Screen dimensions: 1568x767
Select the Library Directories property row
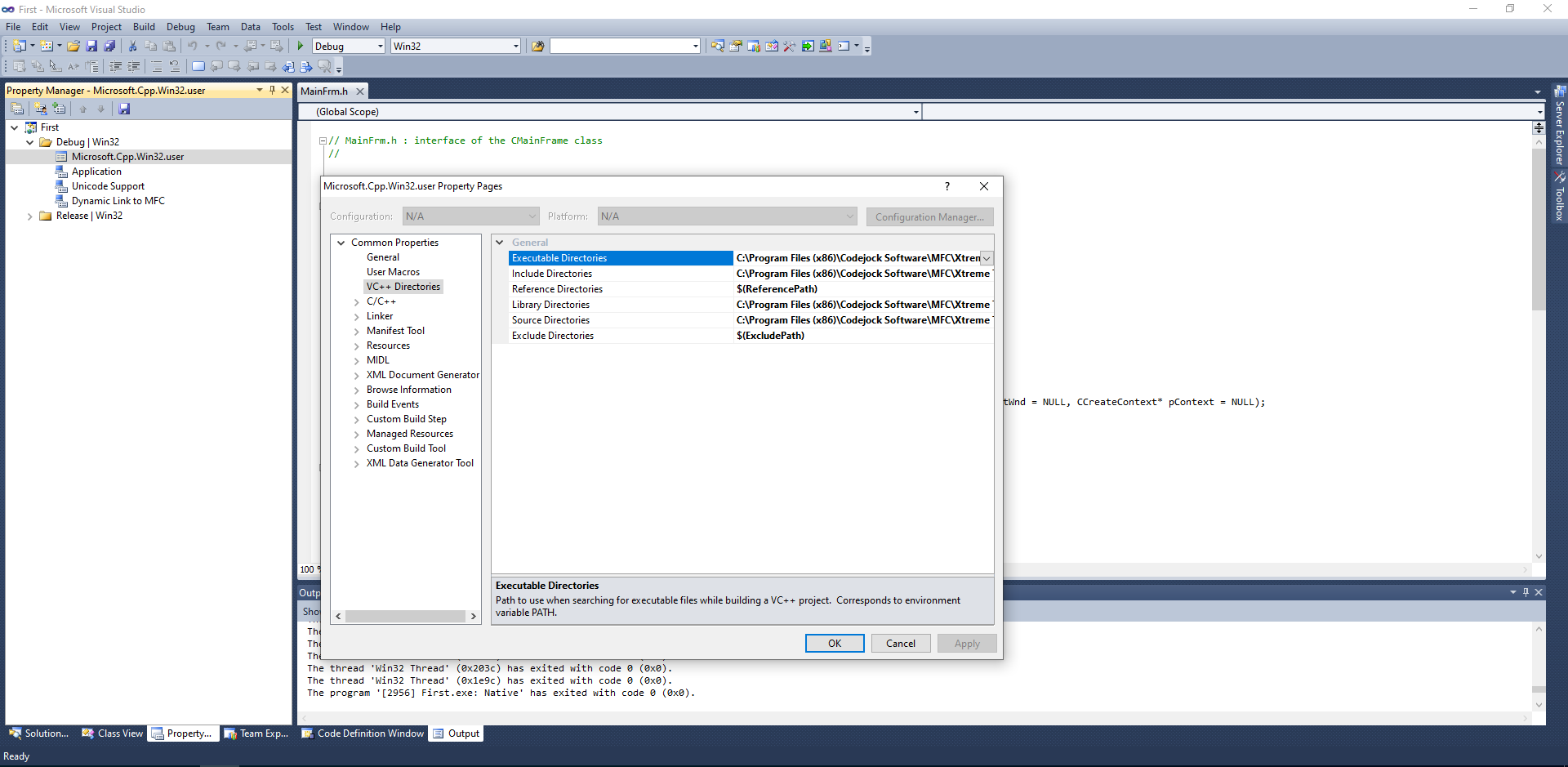[x=751, y=305]
